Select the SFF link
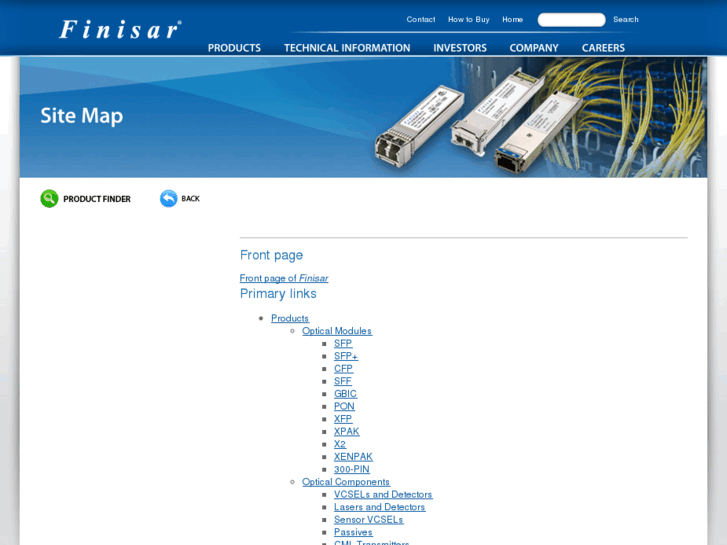The height and width of the screenshot is (545, 727). 343,381
